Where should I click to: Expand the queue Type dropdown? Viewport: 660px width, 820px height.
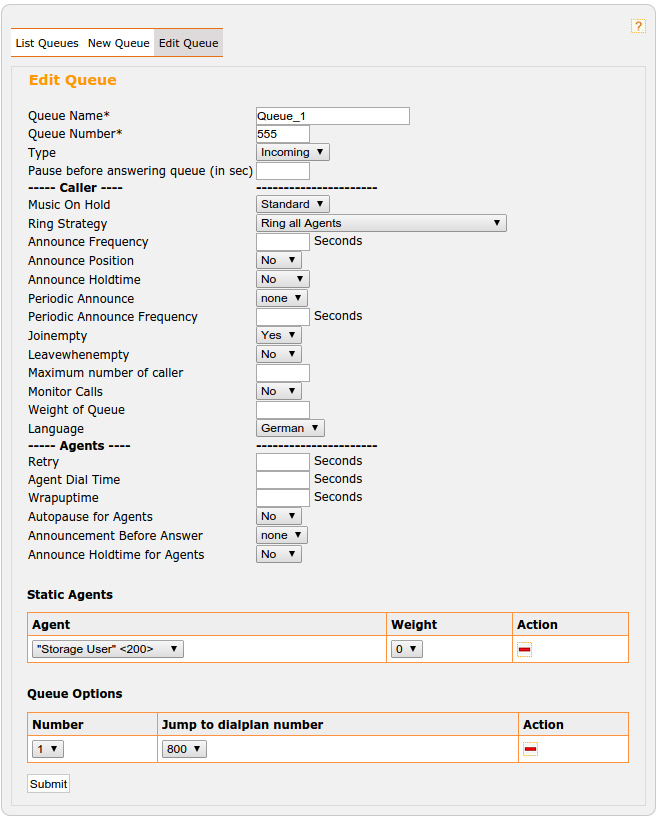[x=292, y=152]
